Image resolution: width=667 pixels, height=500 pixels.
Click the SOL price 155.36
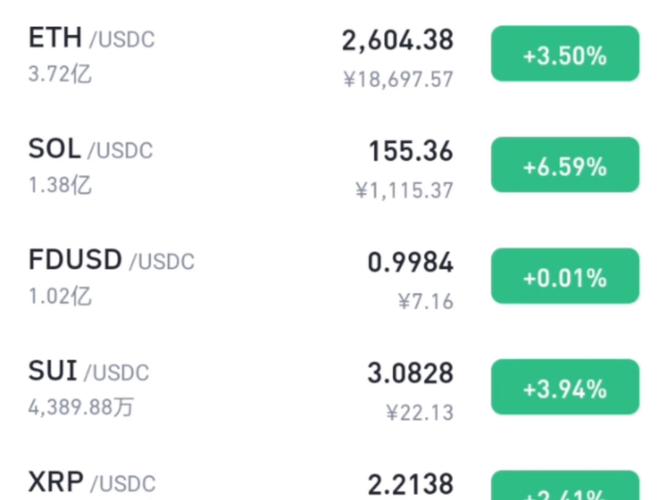(410, 152)
